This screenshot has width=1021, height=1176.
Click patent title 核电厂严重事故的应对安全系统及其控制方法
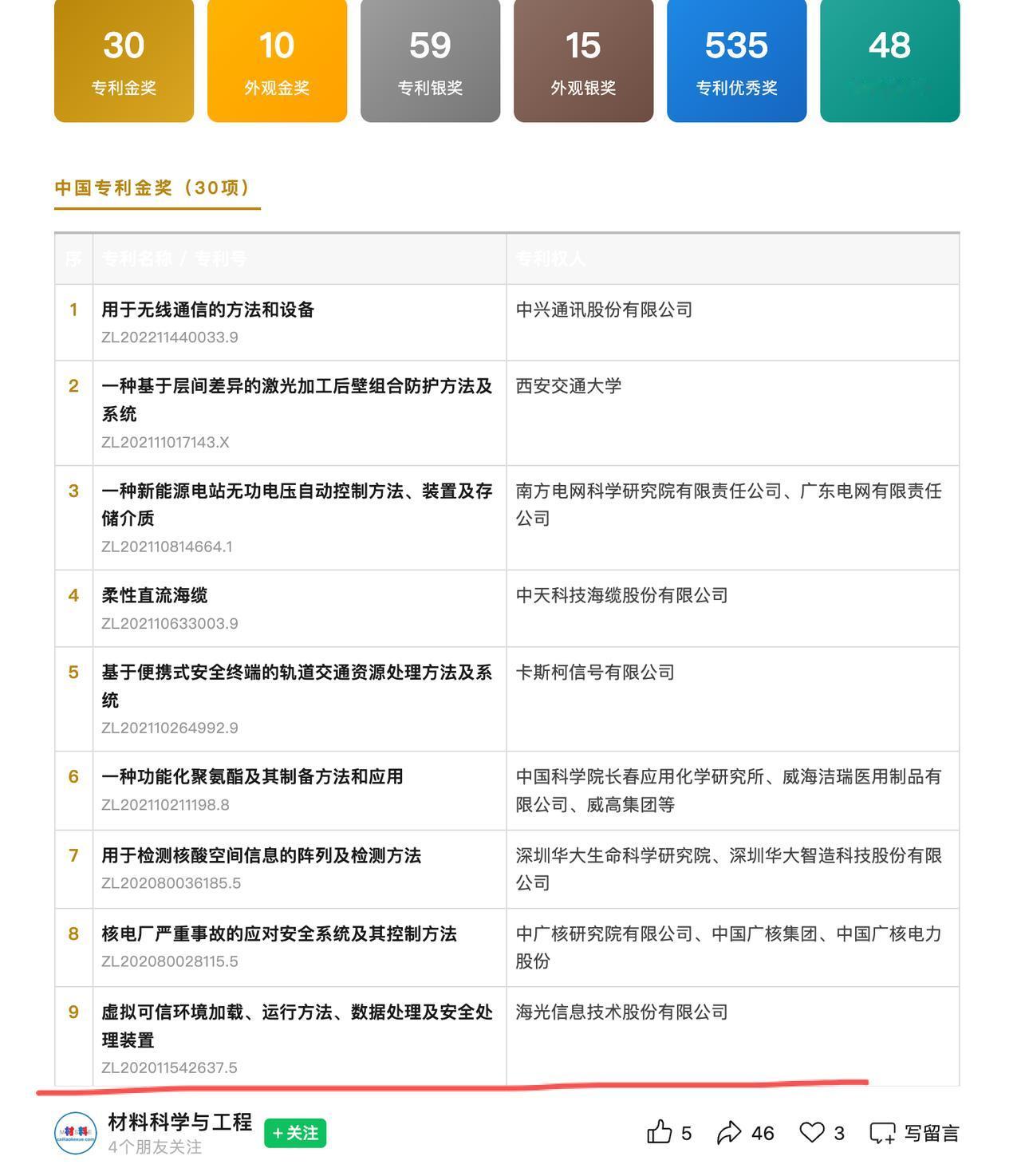pos(278,933)
